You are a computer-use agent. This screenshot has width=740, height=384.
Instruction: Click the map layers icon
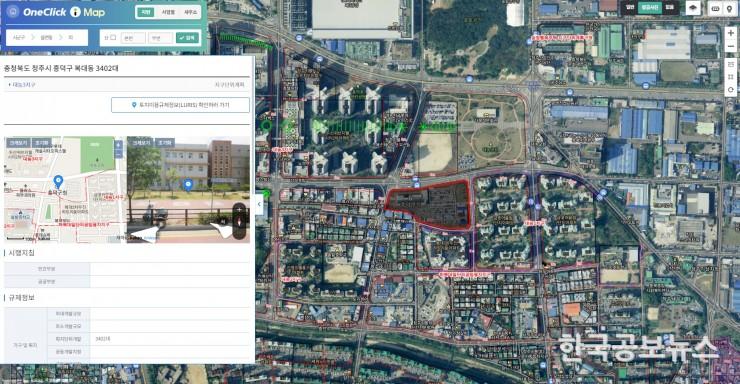pos(693,8)
